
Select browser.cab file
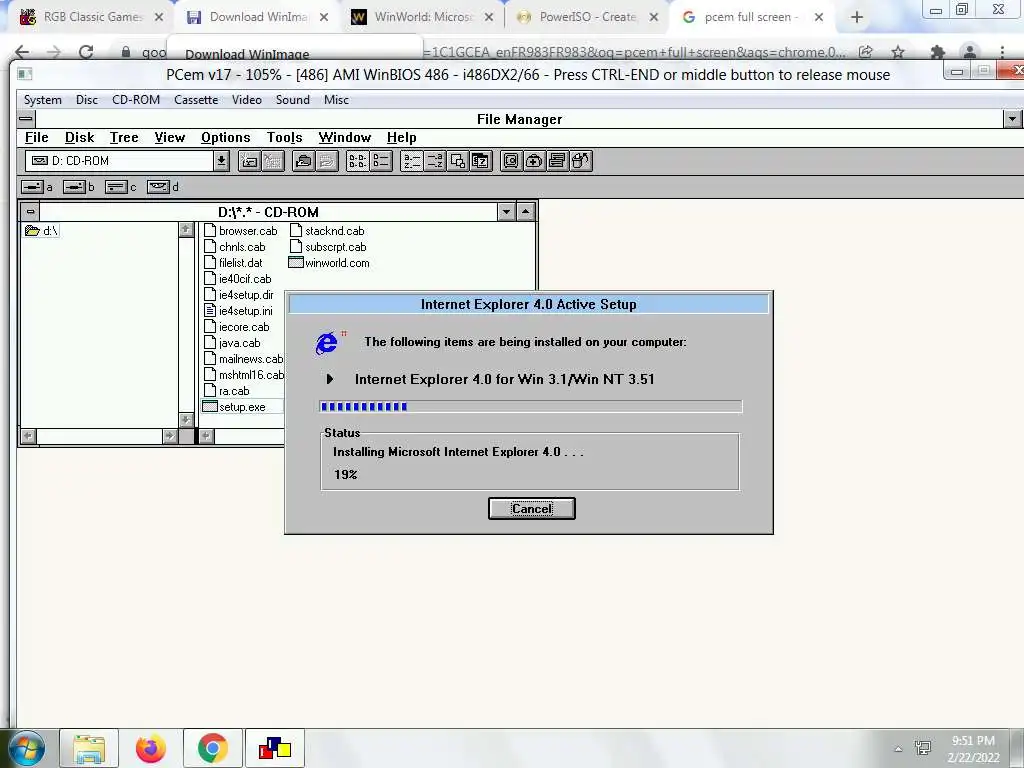click(x=241, y=231)
